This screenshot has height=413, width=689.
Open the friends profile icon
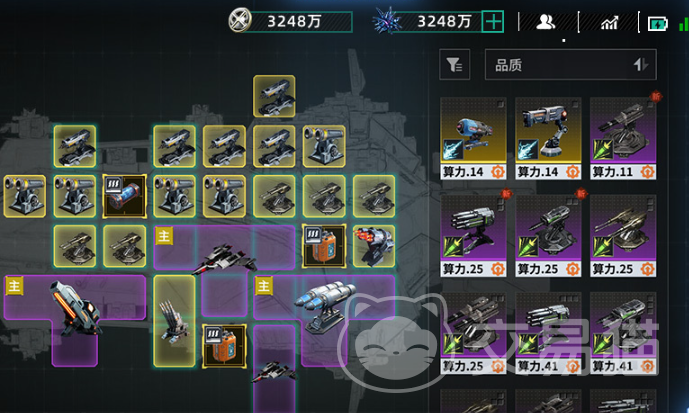tap(546, 22)
